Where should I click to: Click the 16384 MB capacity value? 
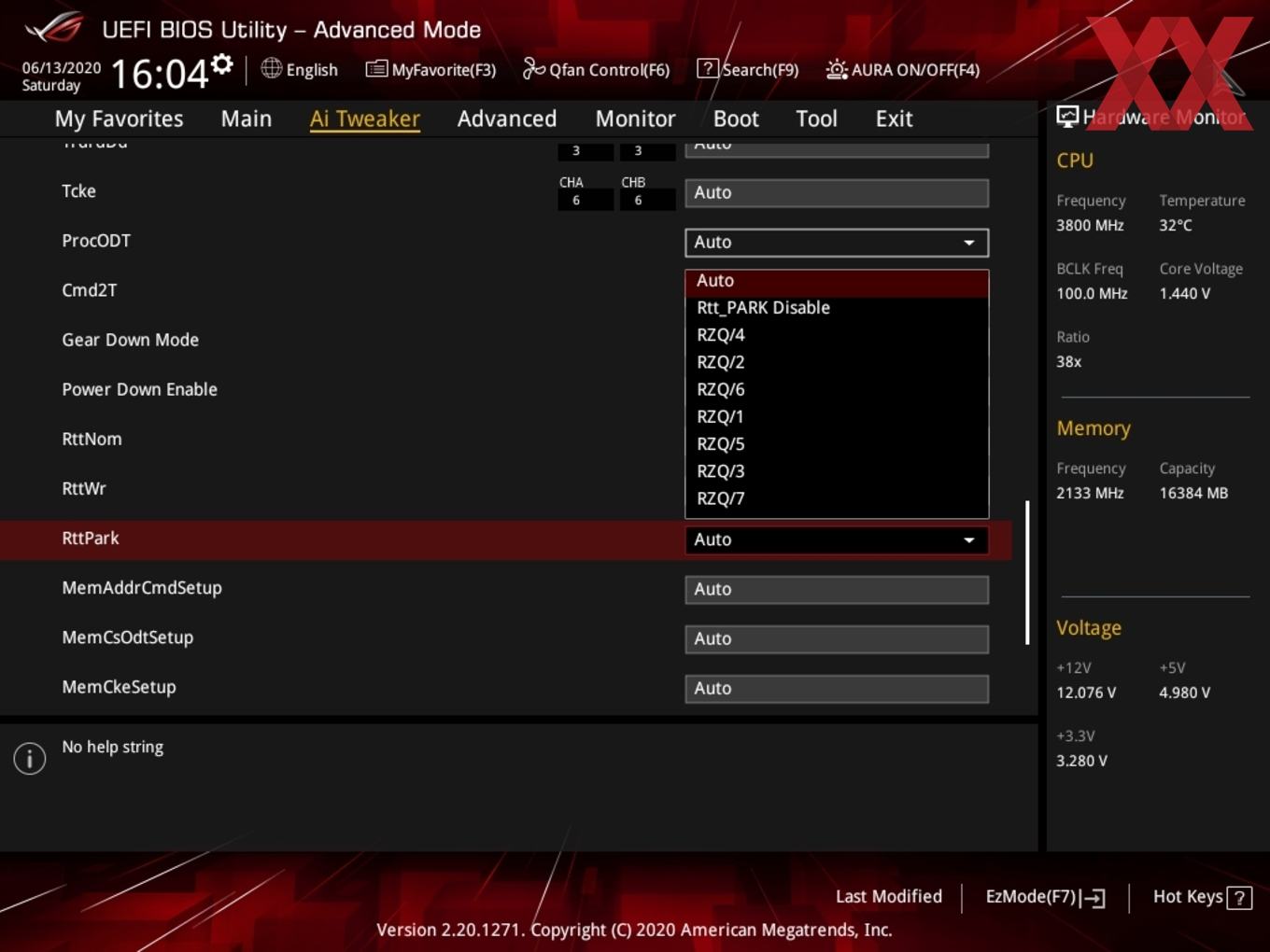(1193, 494)
